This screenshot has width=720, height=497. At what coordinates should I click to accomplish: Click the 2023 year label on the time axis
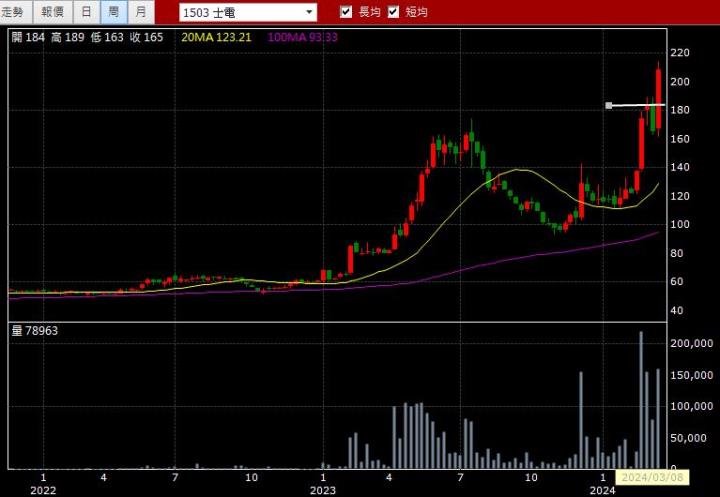click(x=322, y=490)
